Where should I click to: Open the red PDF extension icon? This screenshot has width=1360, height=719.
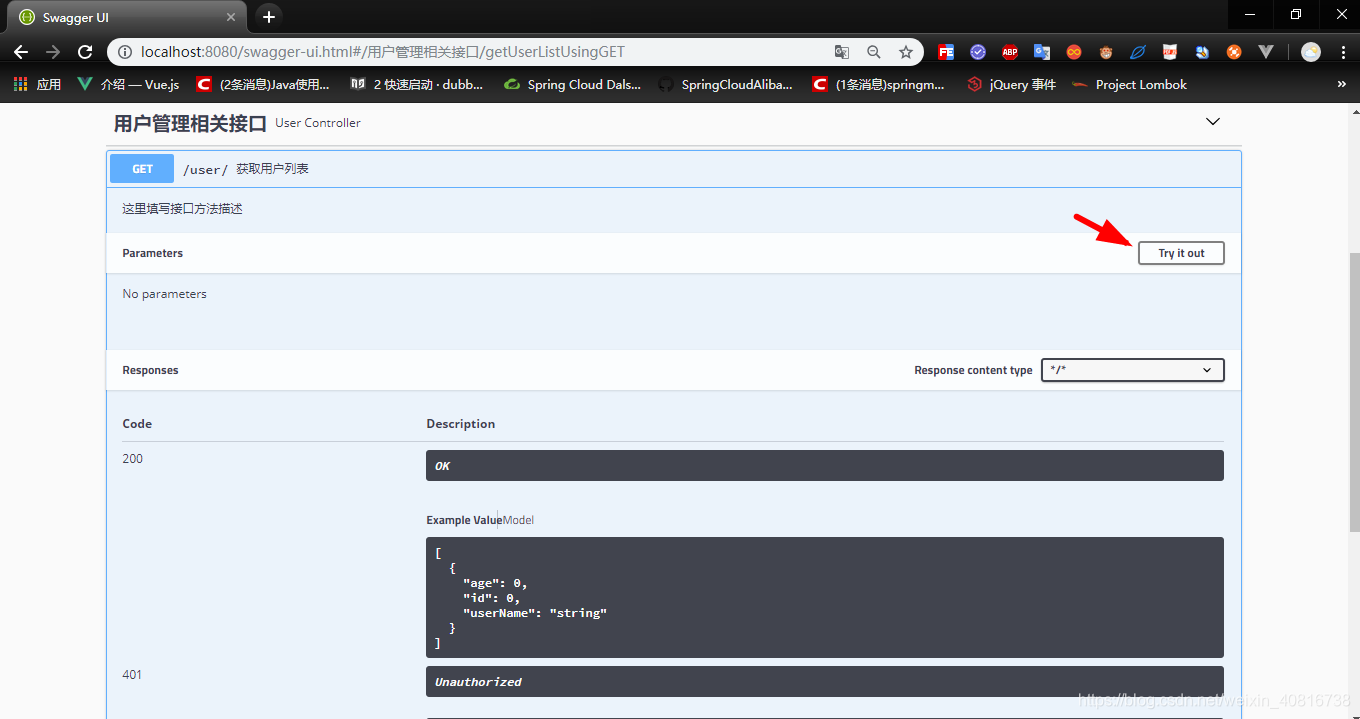click(1170, 52)
